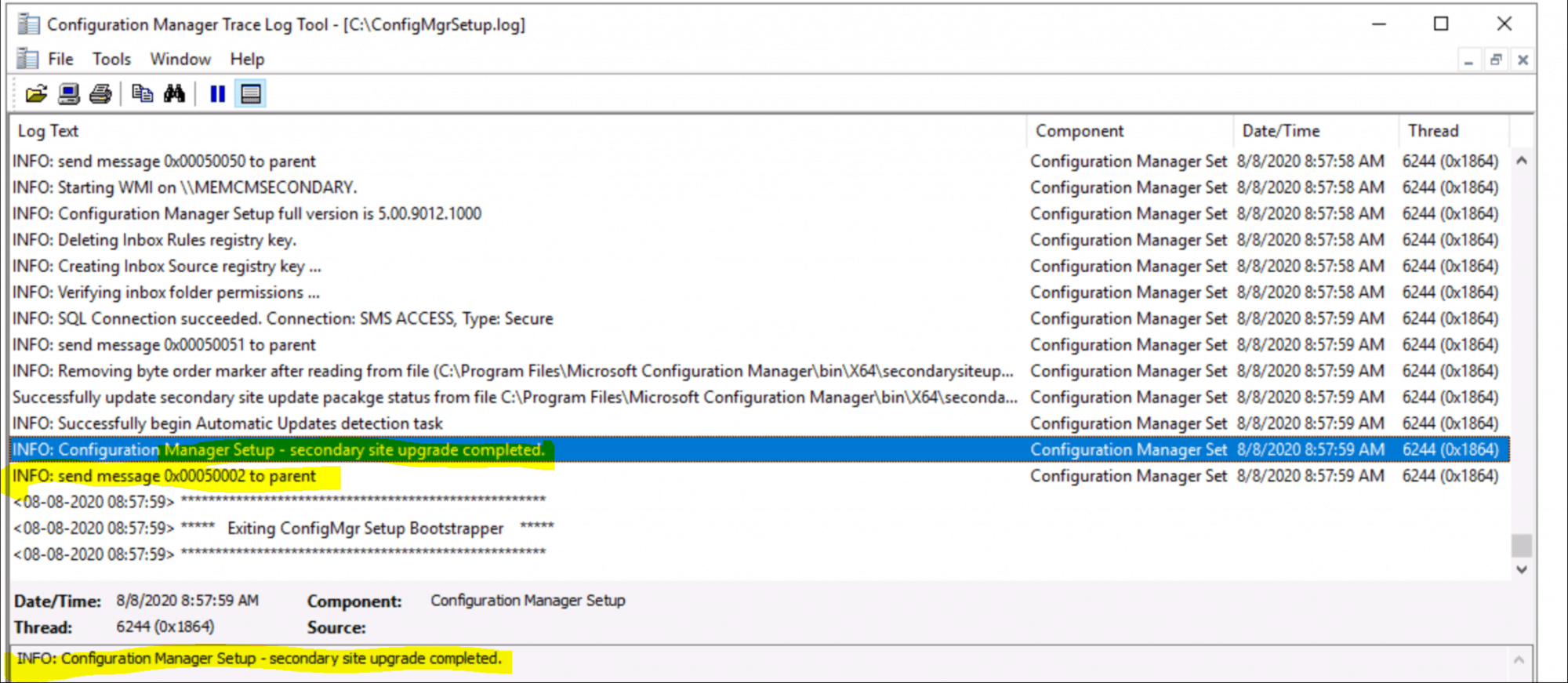Screen dimensions: 1568x683
Task: Open the Help menu
Action: [x=247, y=59]
